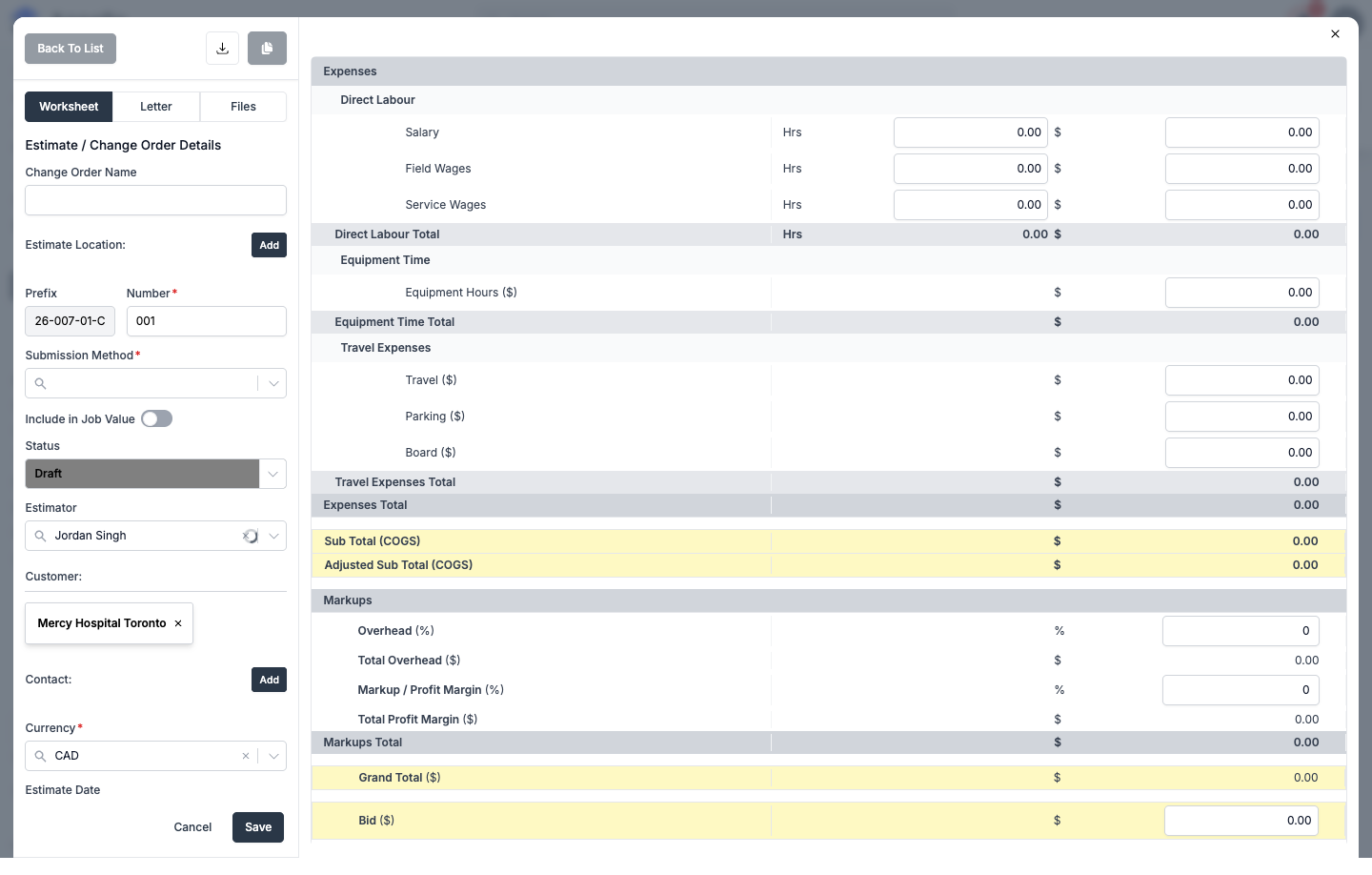This screenshot has width=1372, height=875.
Task: Remove Mercy Hospital Toronto customer tag
Action: (x=178, y=623)
